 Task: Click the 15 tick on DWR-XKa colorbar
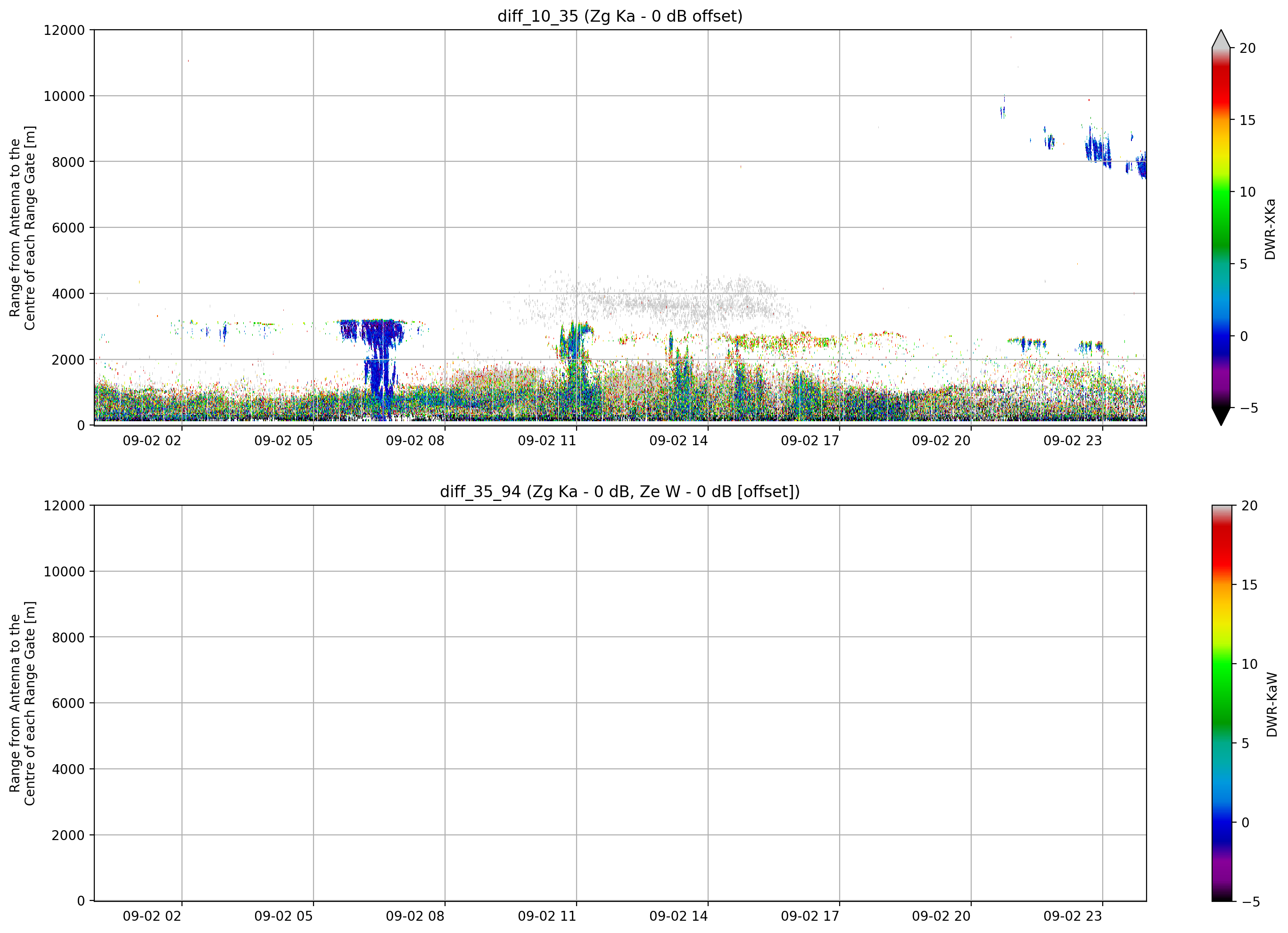click(1247, 120)
